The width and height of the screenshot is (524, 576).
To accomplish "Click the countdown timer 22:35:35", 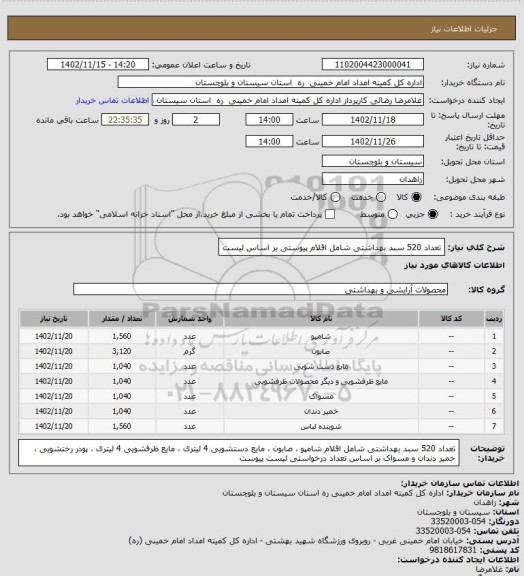I will click(x=125, y=120).
